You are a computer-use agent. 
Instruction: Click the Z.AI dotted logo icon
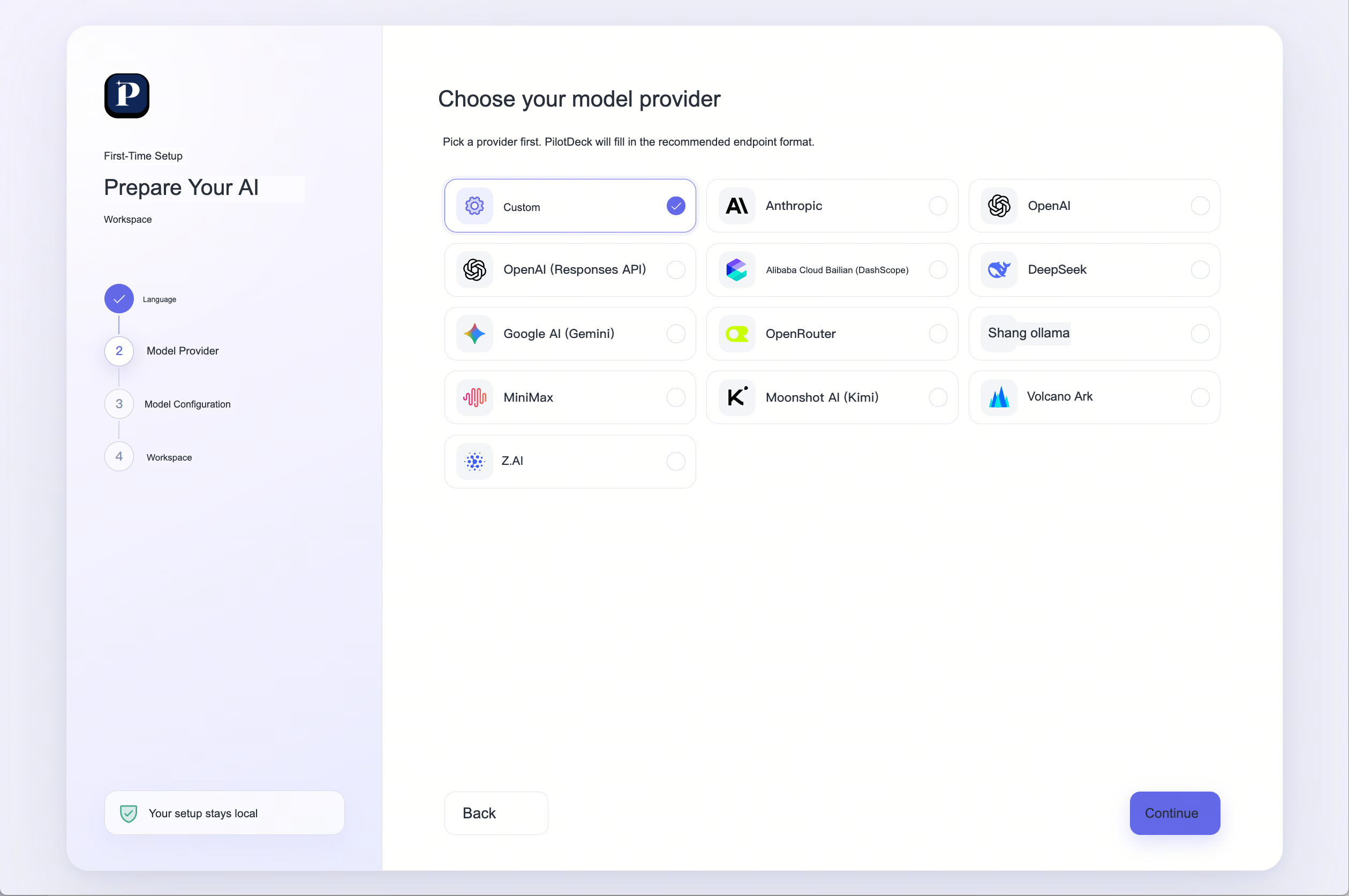tap(474, 461)
